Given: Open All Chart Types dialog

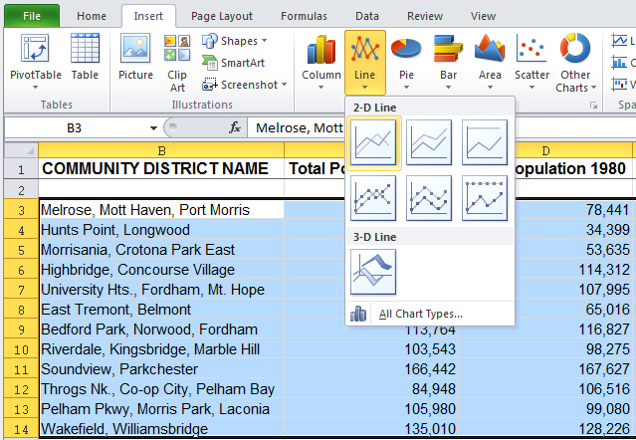Looking at the screenshot, I should click(x=430, y=314).
